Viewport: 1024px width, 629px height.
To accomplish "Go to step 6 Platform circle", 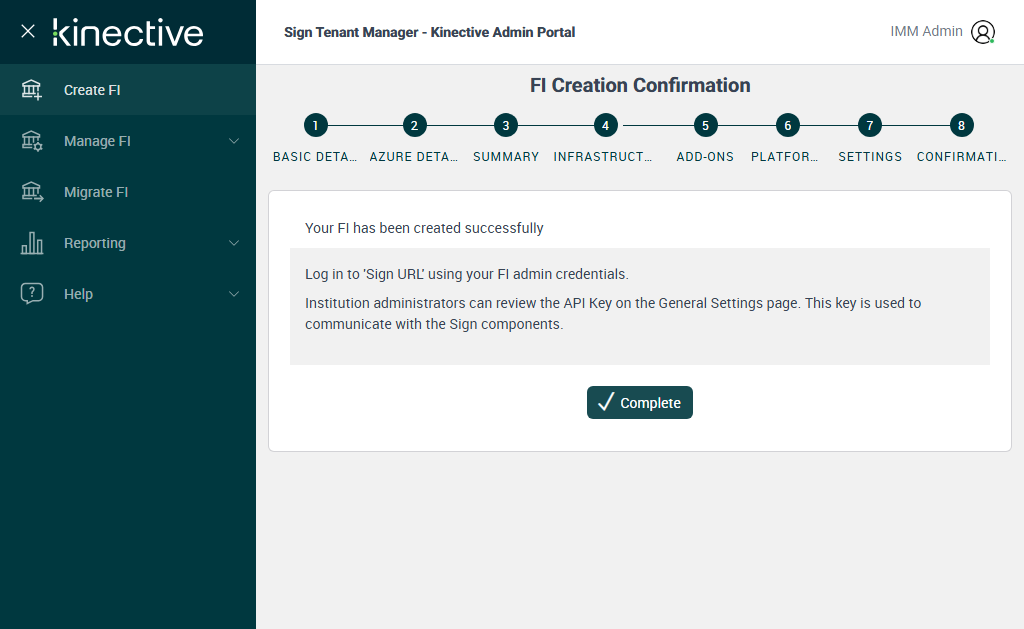I will tap(788, 125).
